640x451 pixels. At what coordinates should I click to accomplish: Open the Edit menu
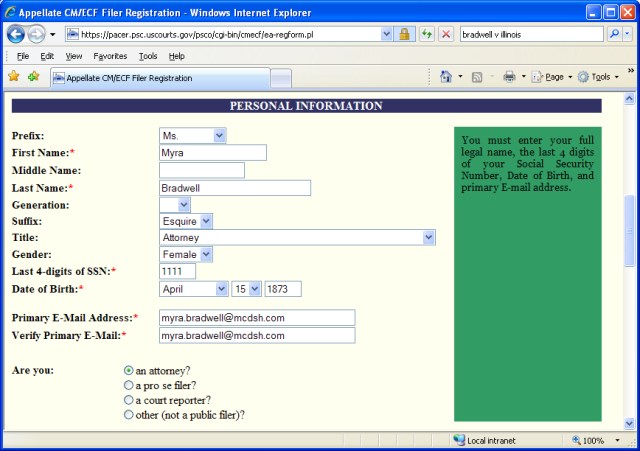click(x=47, y=56)
